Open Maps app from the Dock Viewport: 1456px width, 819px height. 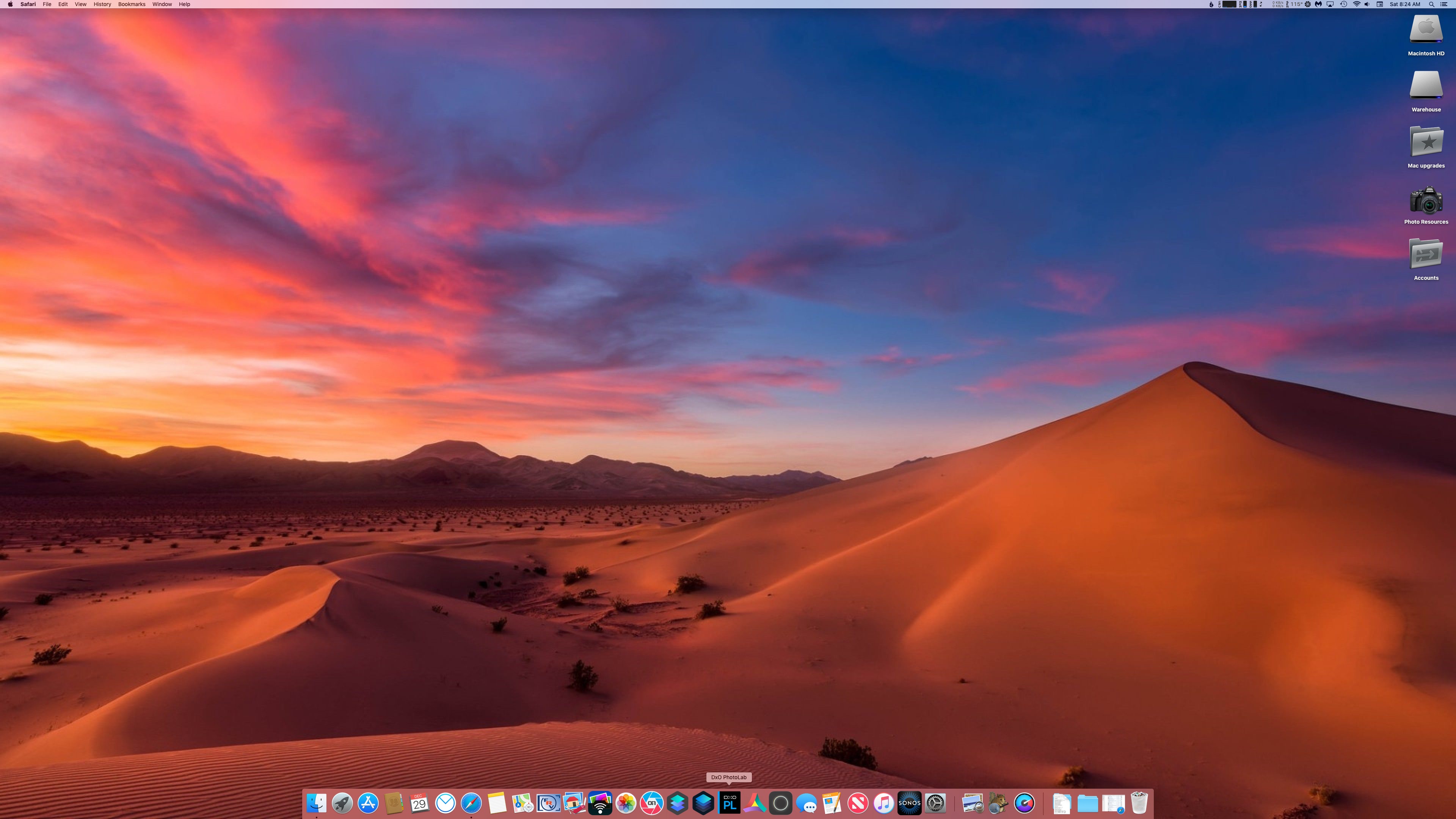tap(522, 803)
